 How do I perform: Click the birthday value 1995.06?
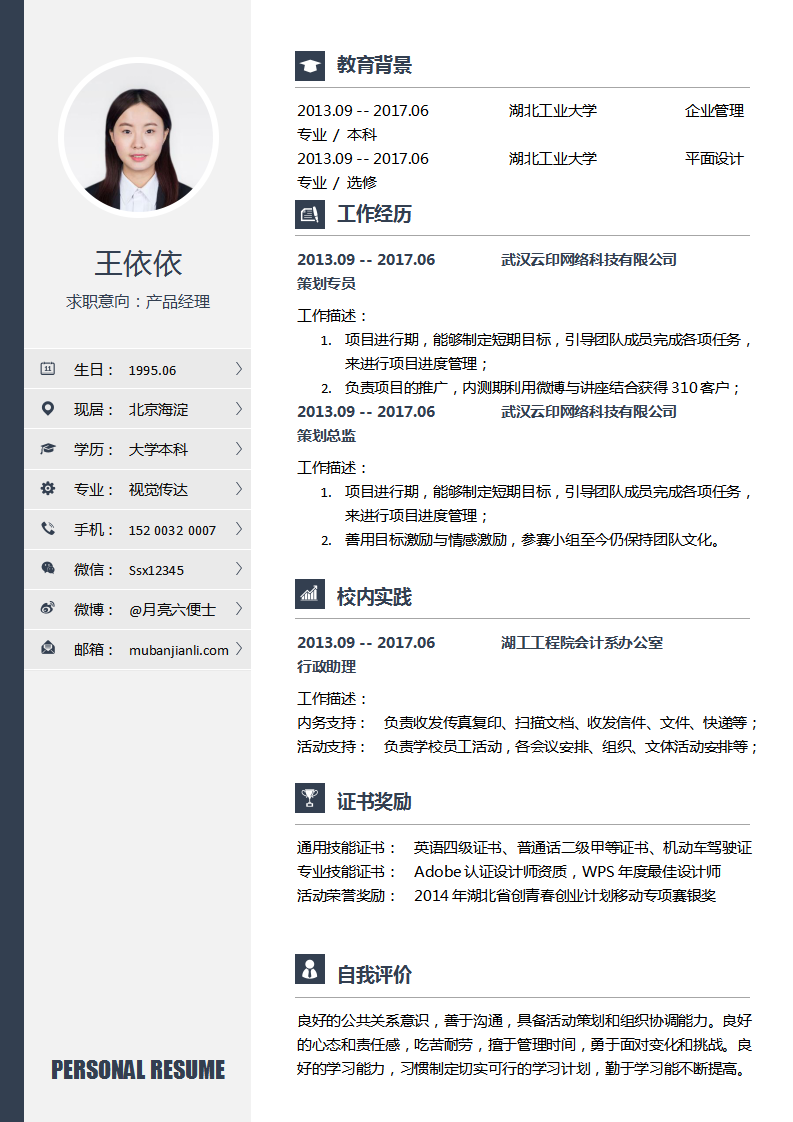click(x=152, y=371)
